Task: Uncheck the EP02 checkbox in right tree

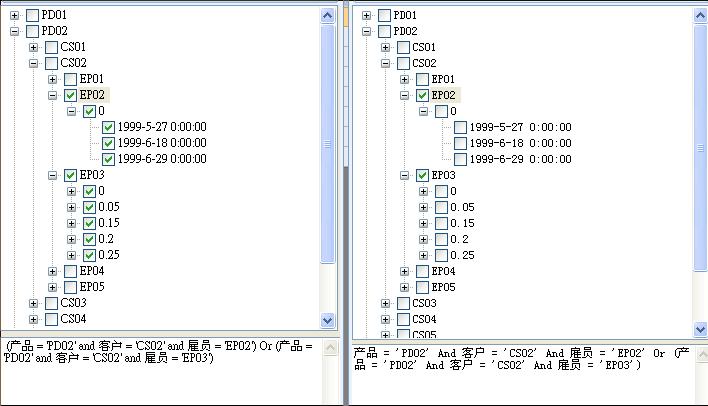Action: tap(422, 95)
